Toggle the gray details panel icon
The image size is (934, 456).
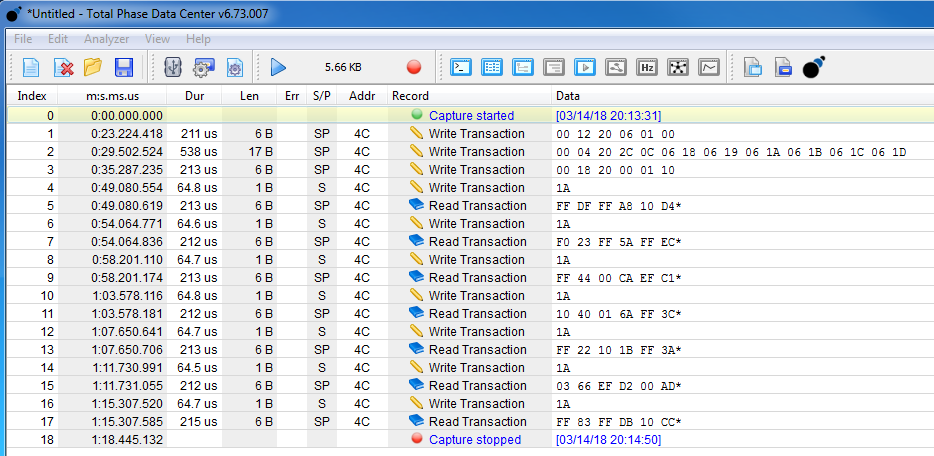[554, 67]
